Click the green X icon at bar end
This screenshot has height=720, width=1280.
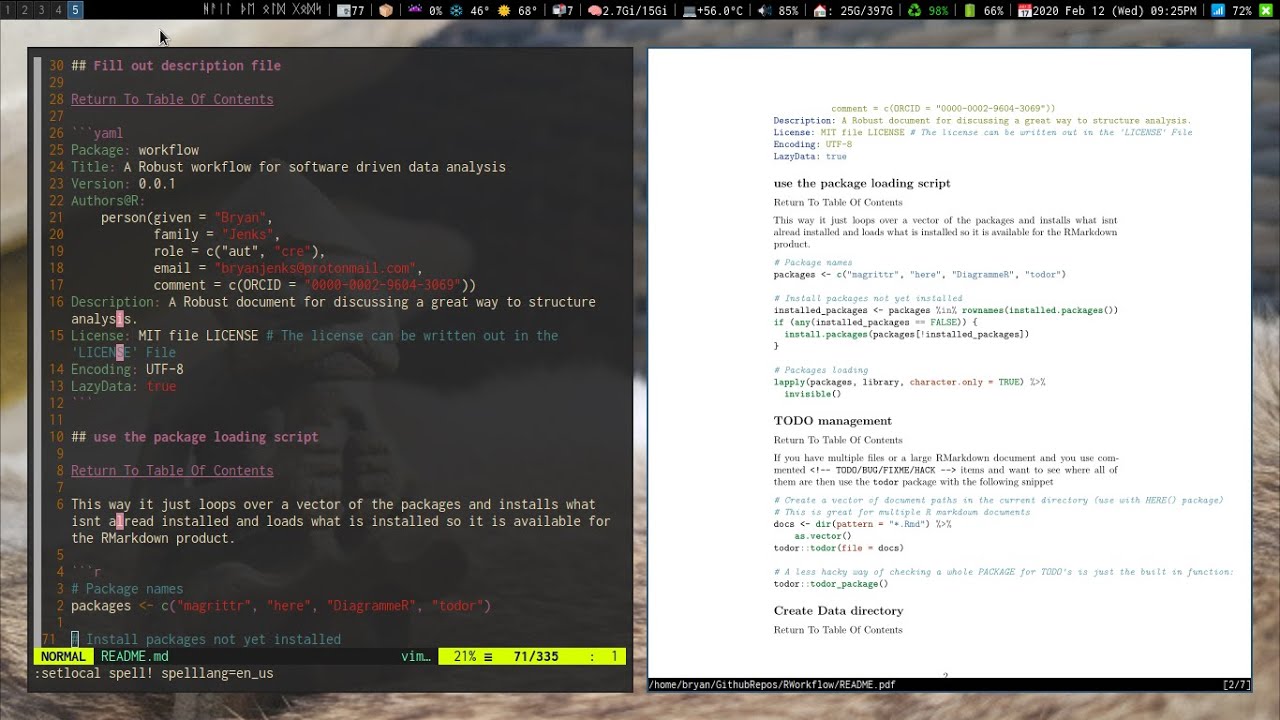pyautogui.click(x=1266, y=10)
